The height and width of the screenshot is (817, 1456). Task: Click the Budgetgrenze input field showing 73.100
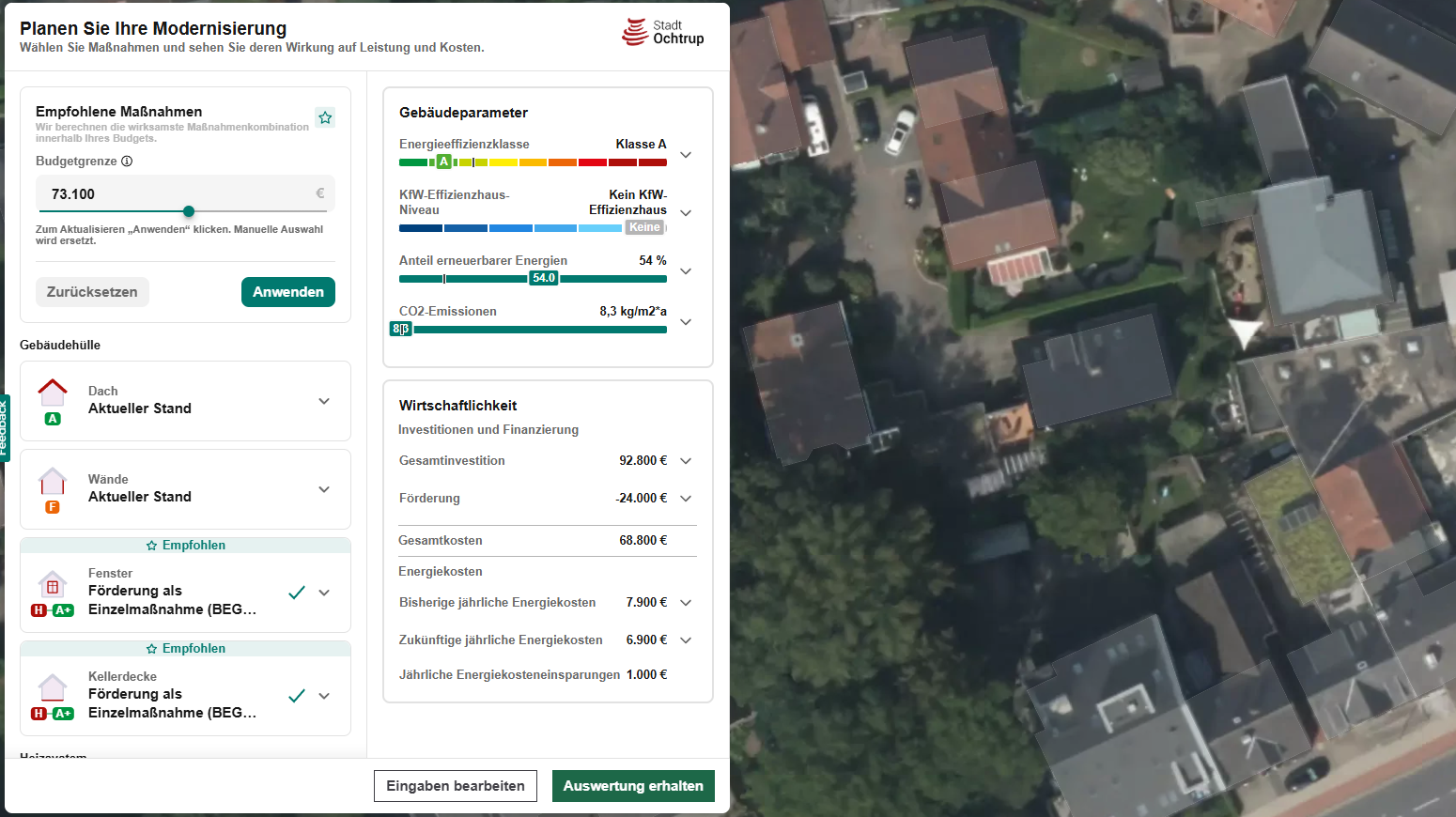[x=185, y=194]
